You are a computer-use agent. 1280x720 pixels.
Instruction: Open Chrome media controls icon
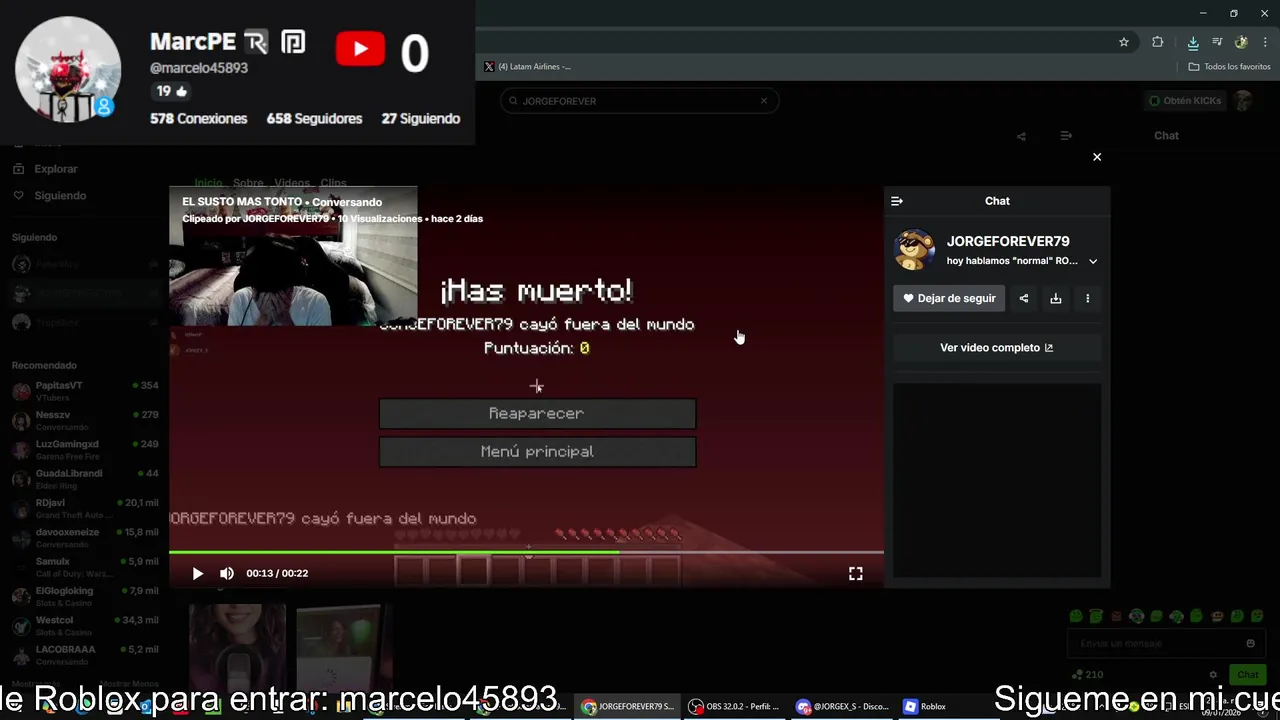[1217, 42]
